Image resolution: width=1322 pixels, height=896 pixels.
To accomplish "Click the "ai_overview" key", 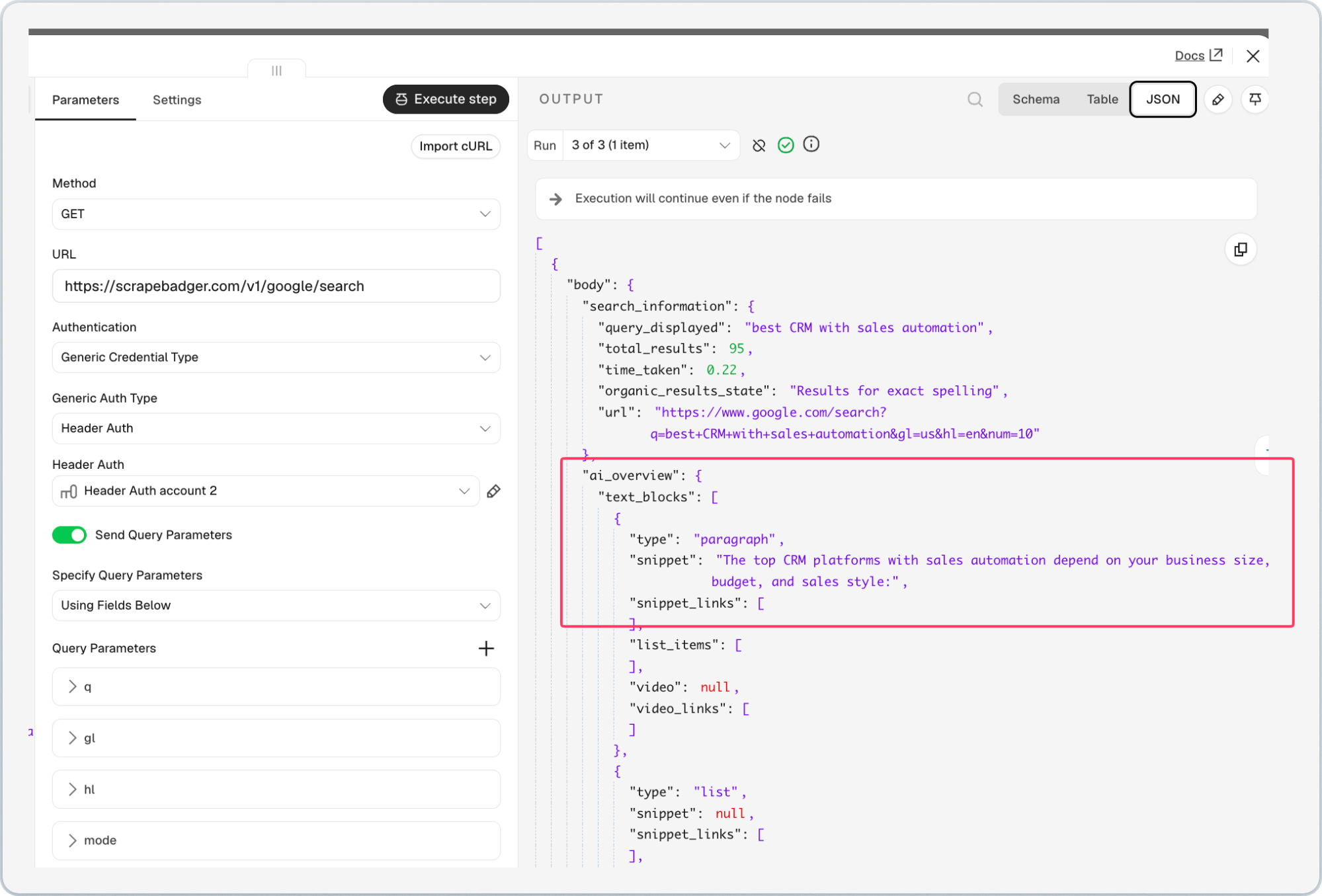I will click(631, 475).
